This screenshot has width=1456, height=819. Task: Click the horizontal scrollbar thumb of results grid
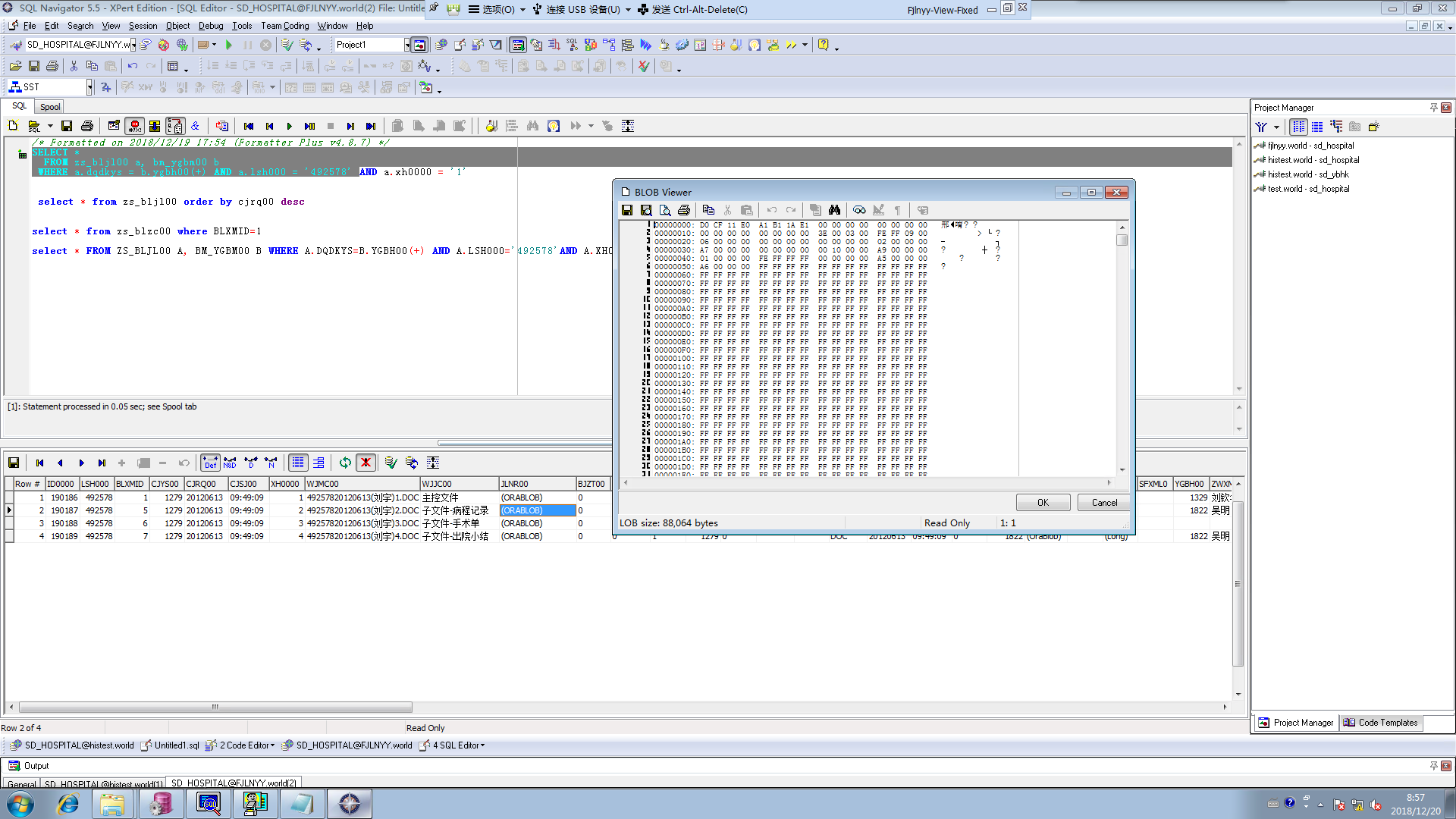215,707
